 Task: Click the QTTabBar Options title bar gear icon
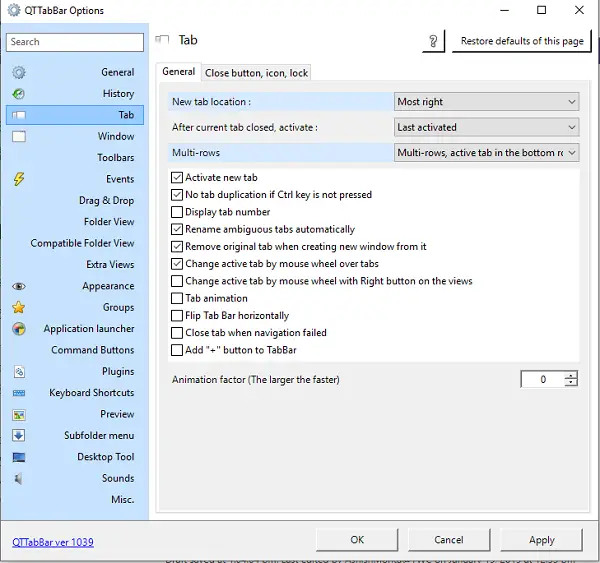pos(14,10)
